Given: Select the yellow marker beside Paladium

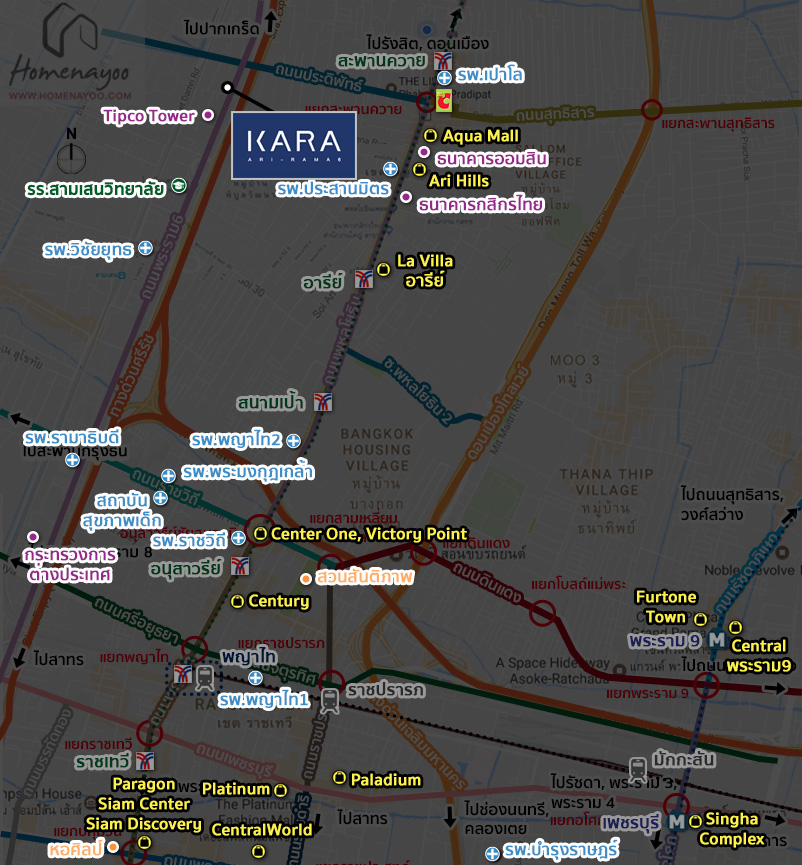Looking at the screenshot, I should point(339,777).
